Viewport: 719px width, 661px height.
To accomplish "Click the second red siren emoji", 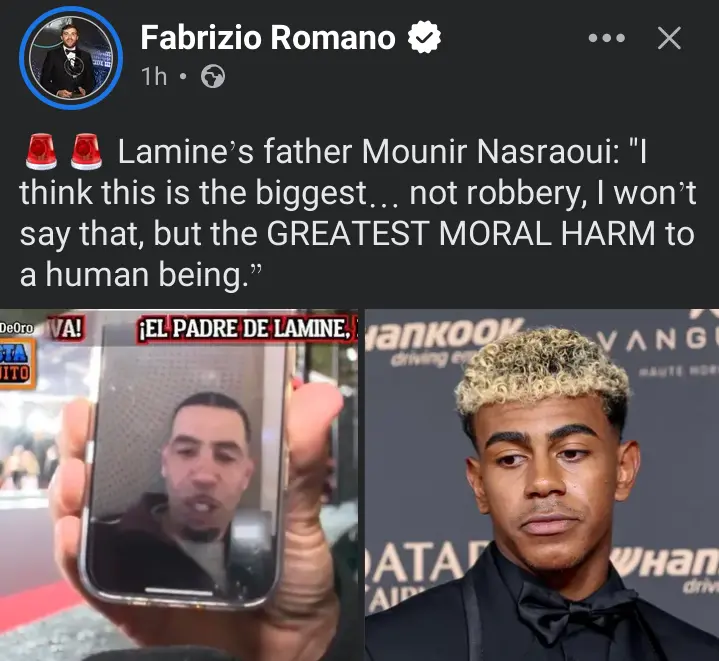I will tap(86, 152).
